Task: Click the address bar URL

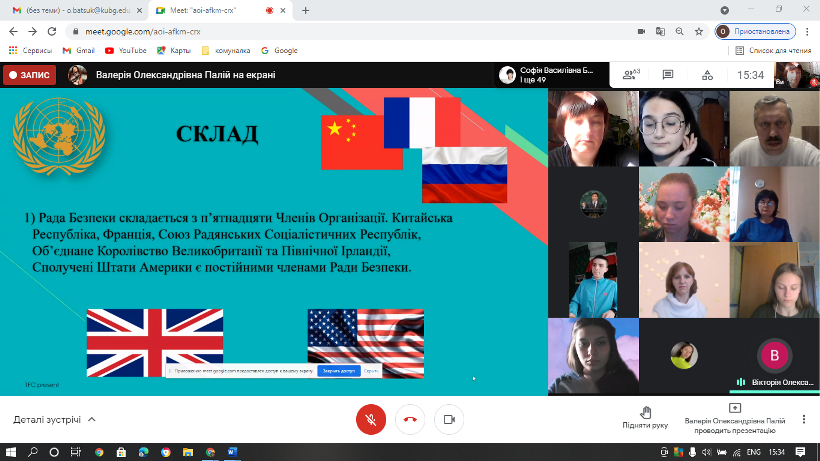Action: click(143, 31)
